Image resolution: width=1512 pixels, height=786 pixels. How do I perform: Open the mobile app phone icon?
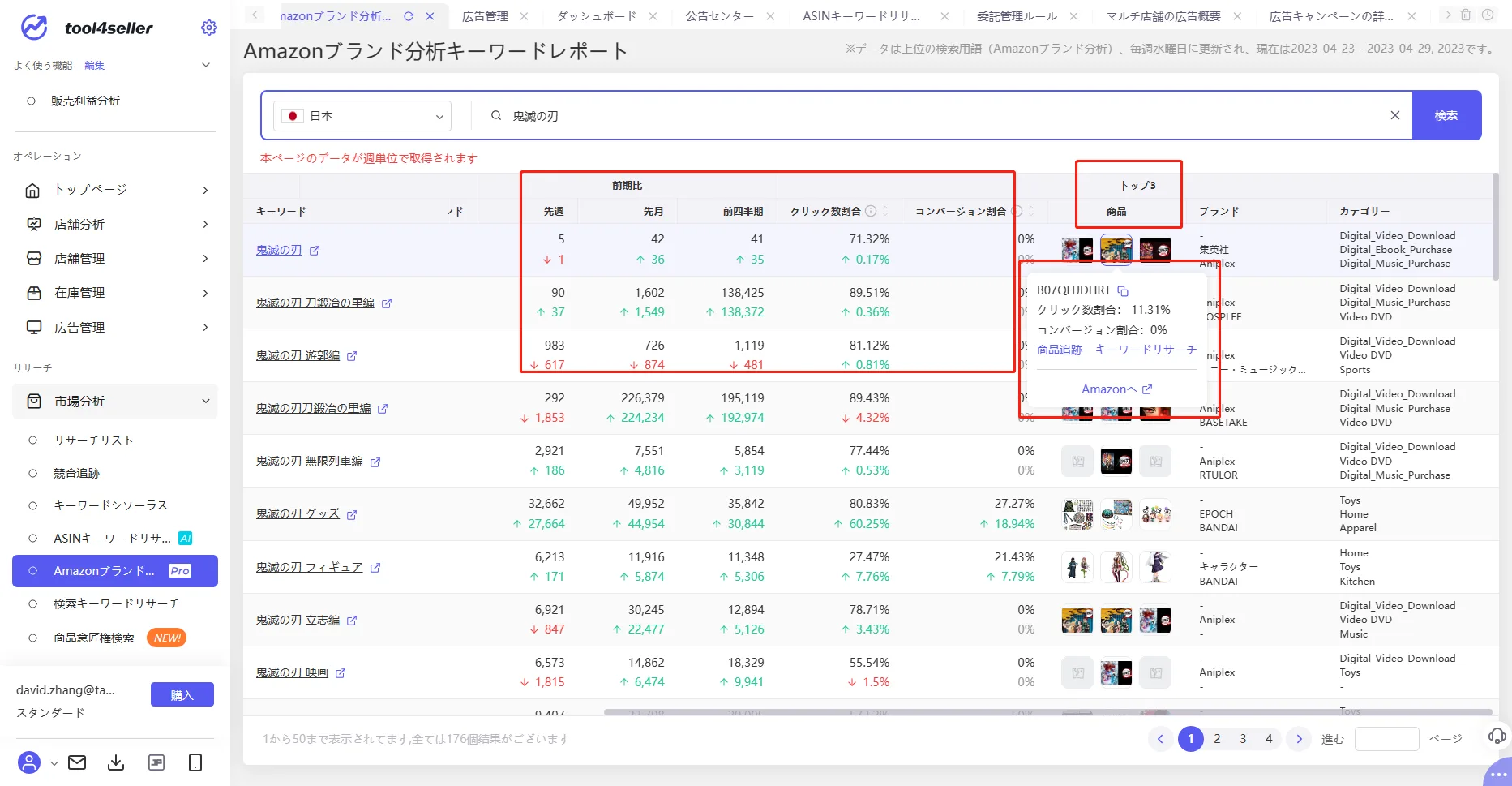[195, 762]
